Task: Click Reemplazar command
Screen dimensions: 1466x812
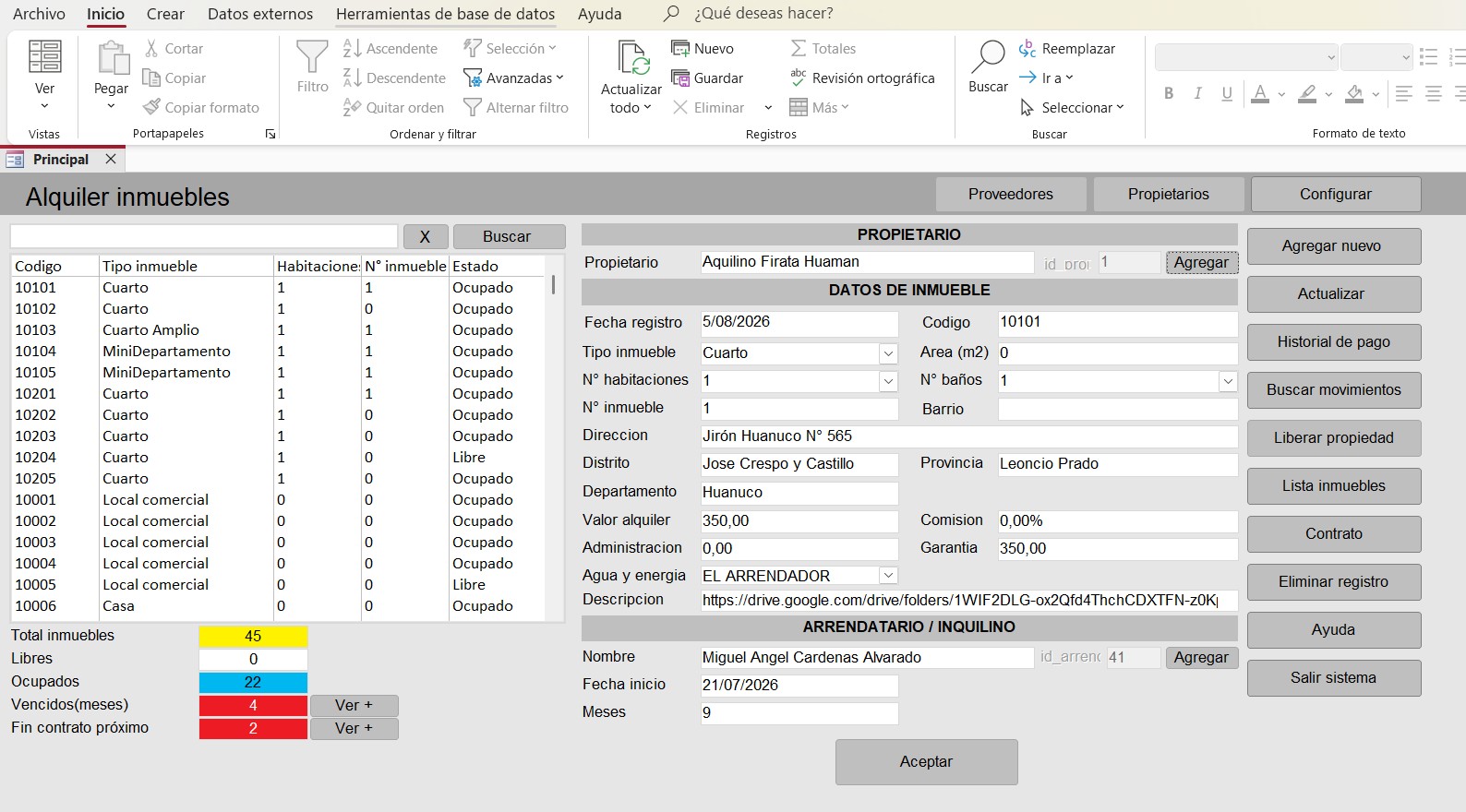Action: tap(1067, 49)
